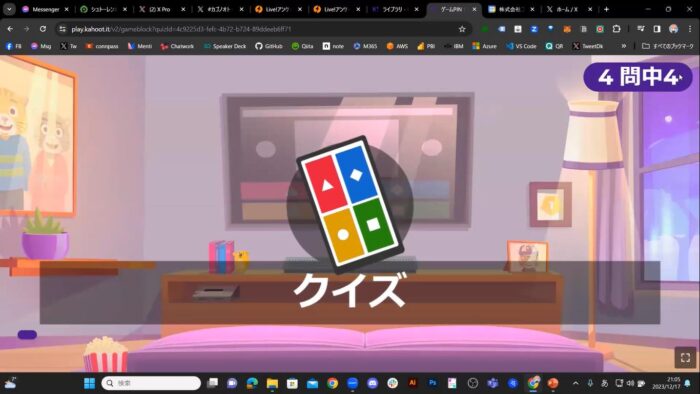
Task: Open a new browser tab
Action: coord(606,9)
